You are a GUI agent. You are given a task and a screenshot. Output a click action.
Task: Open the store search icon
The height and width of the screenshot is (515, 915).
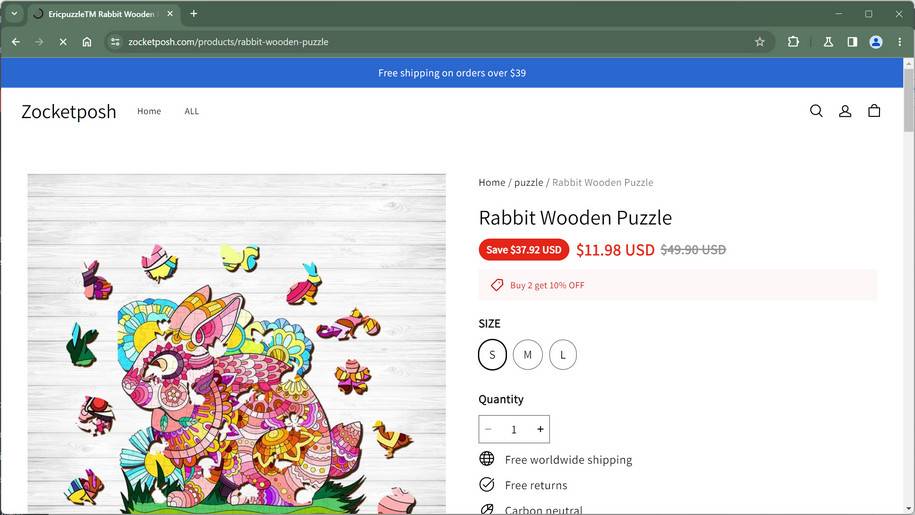pos(816,111)
